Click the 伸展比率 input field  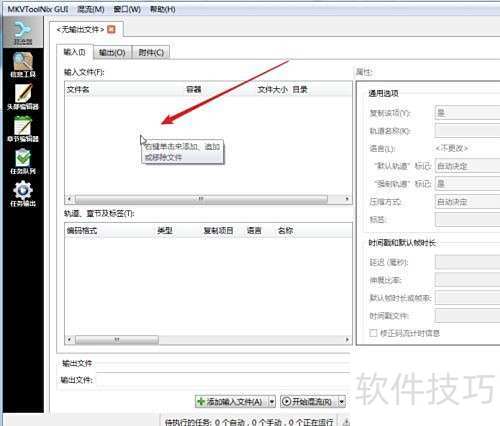(x=467, y=280)
